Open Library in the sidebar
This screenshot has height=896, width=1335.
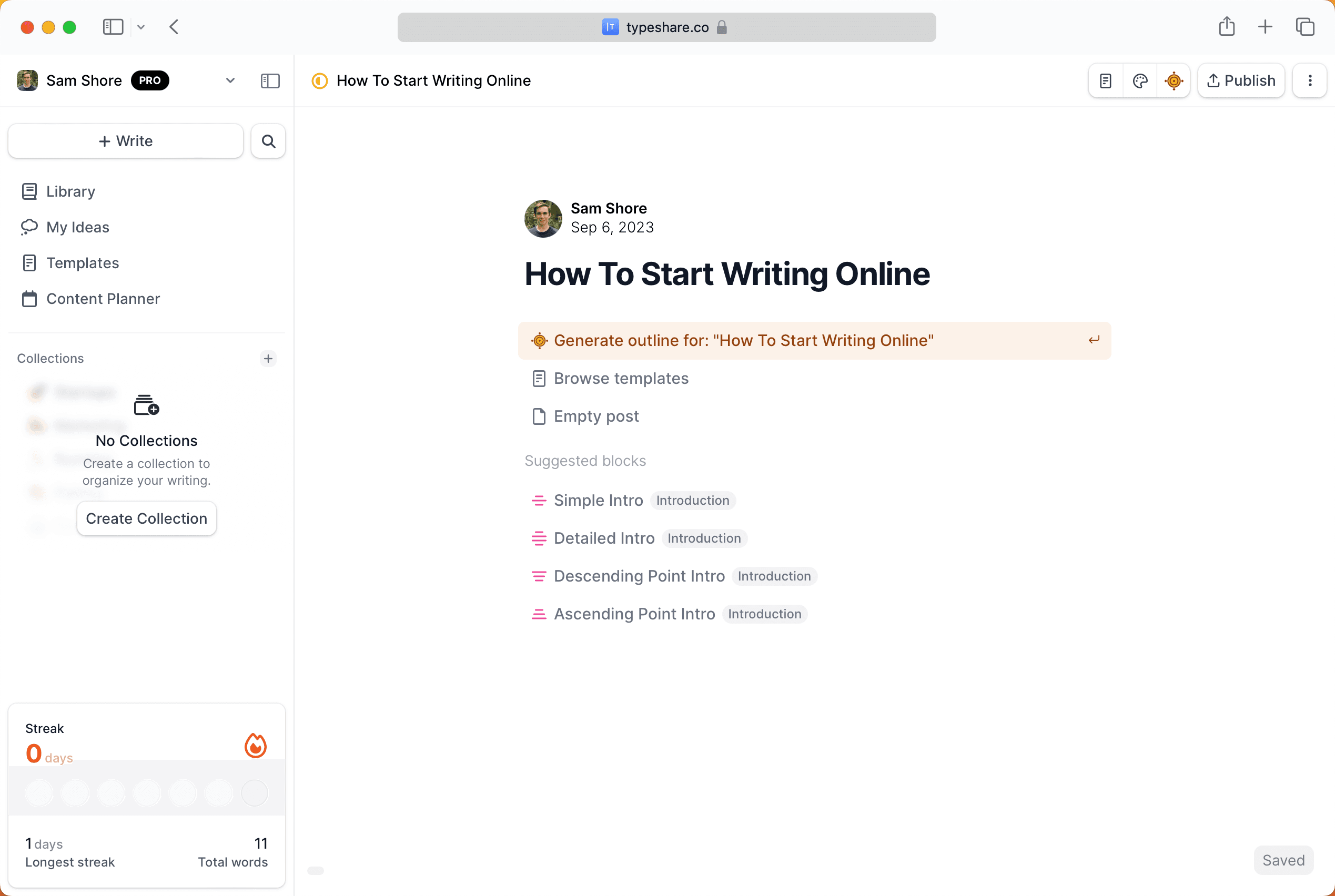click(70, 191)
